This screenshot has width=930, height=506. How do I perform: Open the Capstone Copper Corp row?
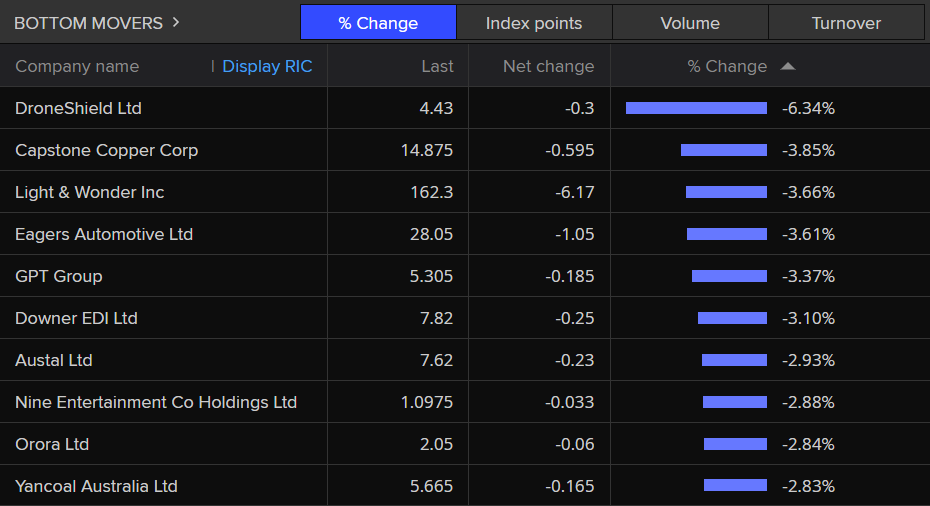tap(106, 150)
